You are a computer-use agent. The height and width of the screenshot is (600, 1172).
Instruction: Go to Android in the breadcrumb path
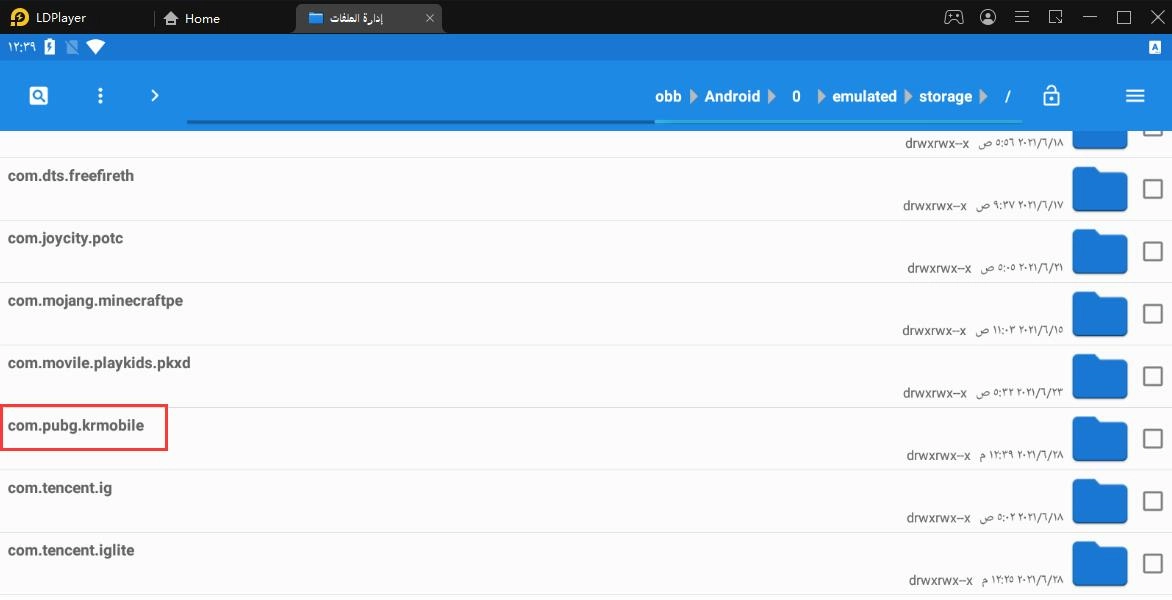pyautogui.click(x=732, y=96)
